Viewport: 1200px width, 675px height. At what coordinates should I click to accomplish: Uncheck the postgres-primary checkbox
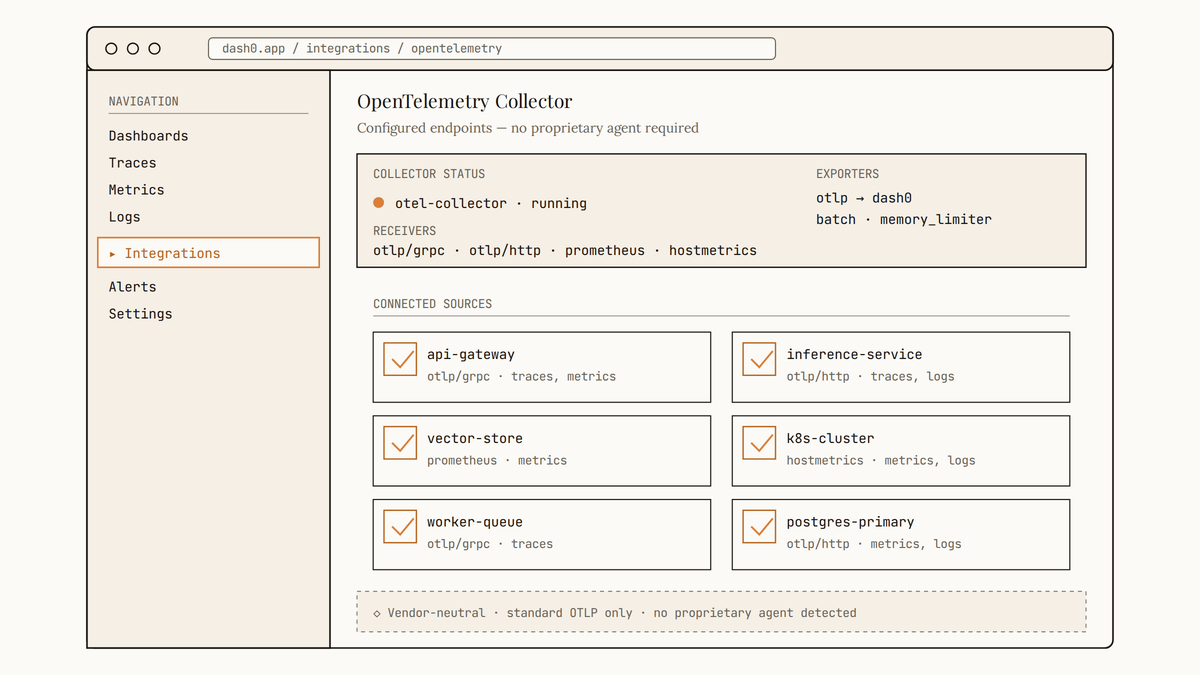click(x=760, y=527)
